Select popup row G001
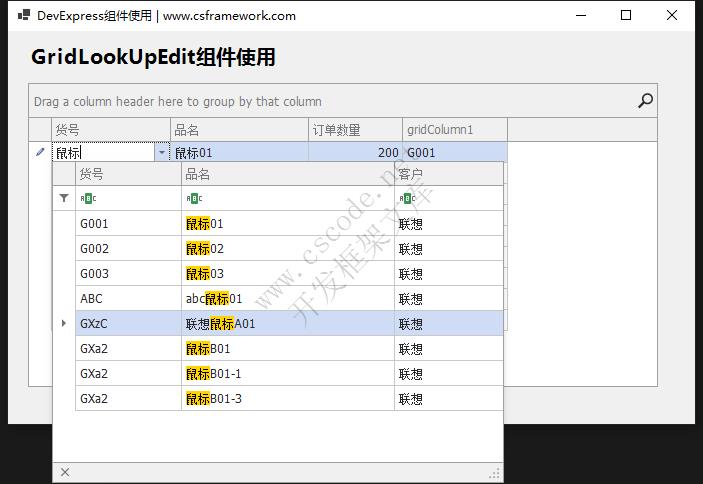 click(289, 223)
